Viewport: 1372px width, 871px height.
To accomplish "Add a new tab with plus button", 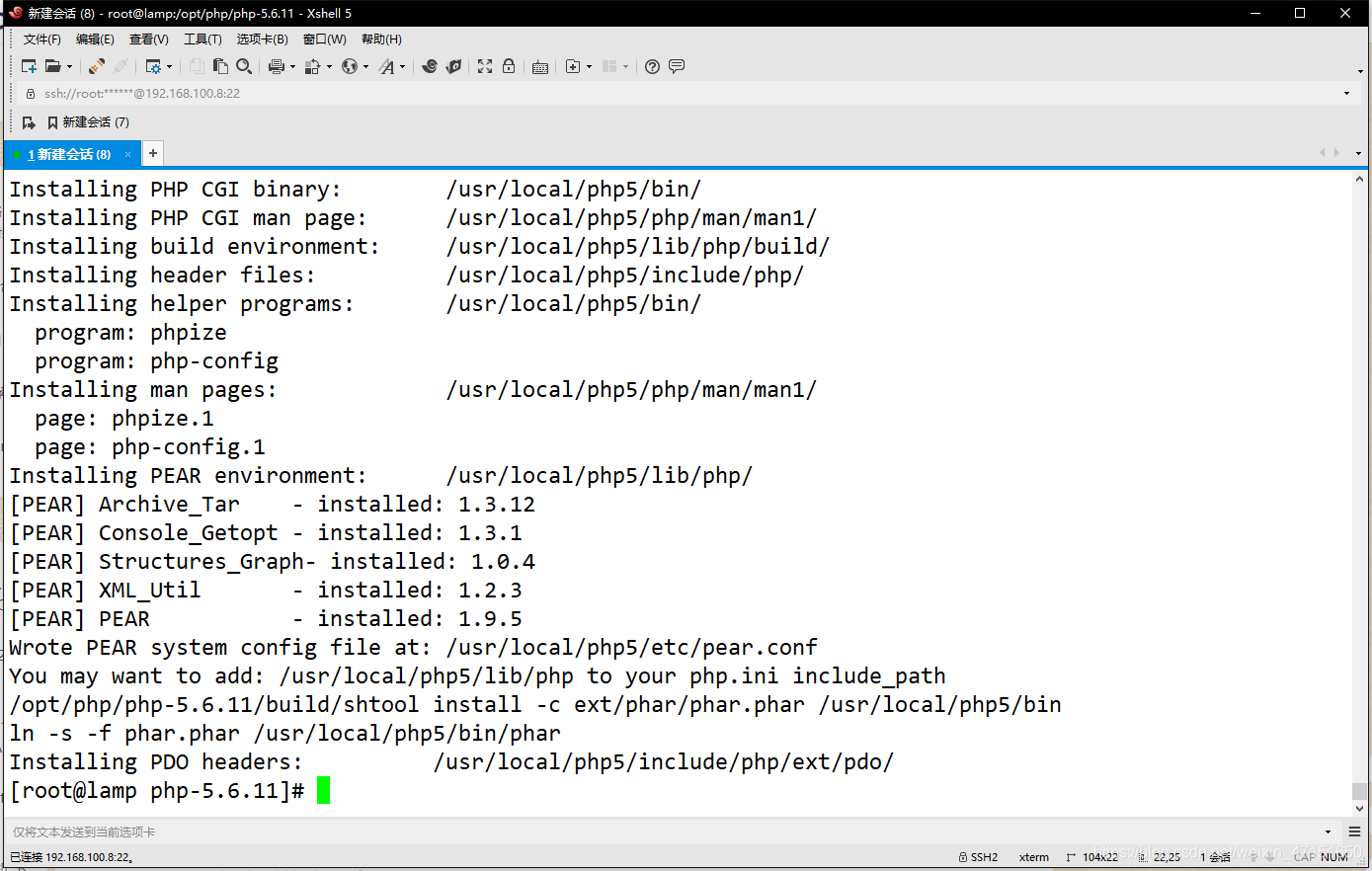I will [x=153, y=153].
